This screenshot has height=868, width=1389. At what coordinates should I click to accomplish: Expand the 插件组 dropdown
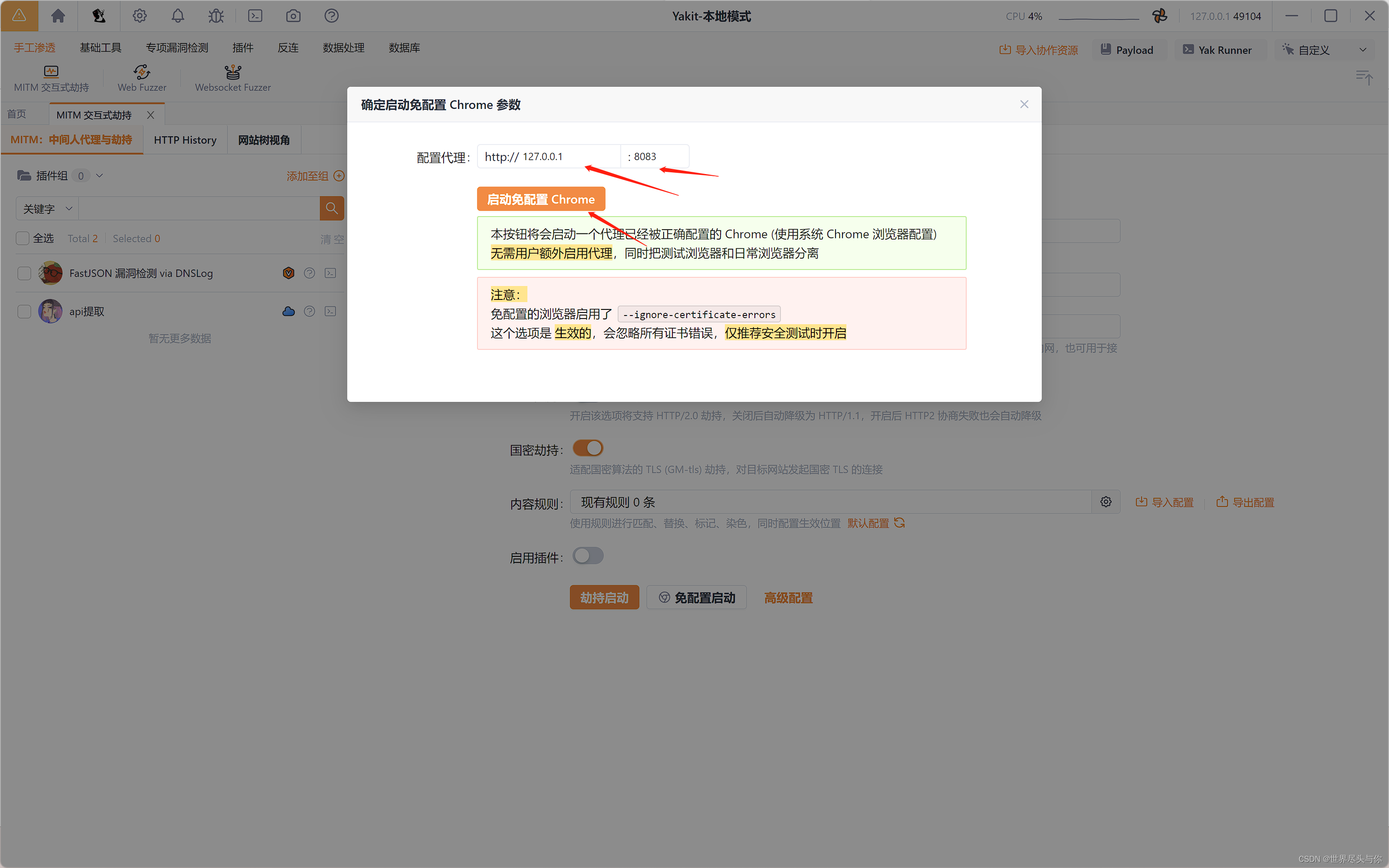(x=99, y=176)
